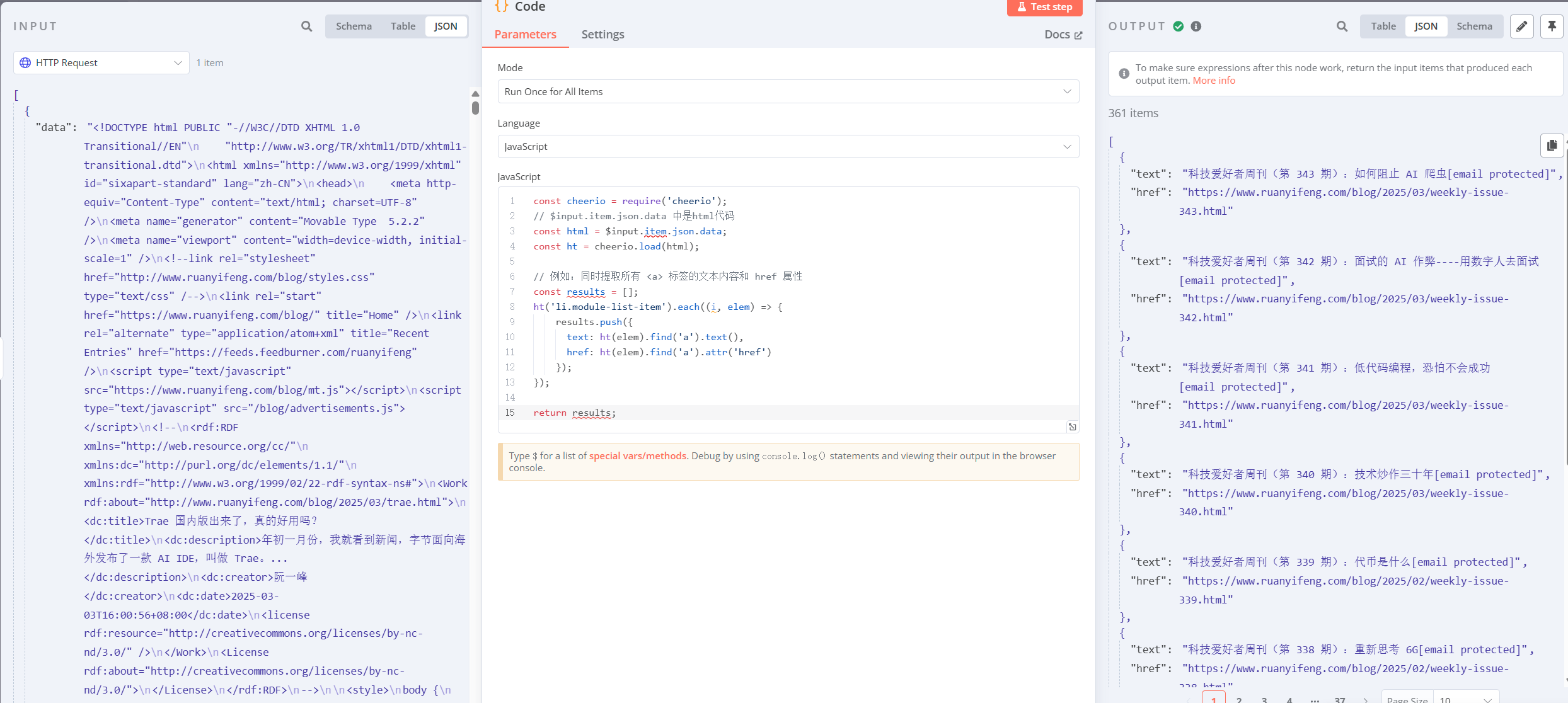Click the output info circle icon
Screen dimensions: 1568x703
tap(1196, 26)
